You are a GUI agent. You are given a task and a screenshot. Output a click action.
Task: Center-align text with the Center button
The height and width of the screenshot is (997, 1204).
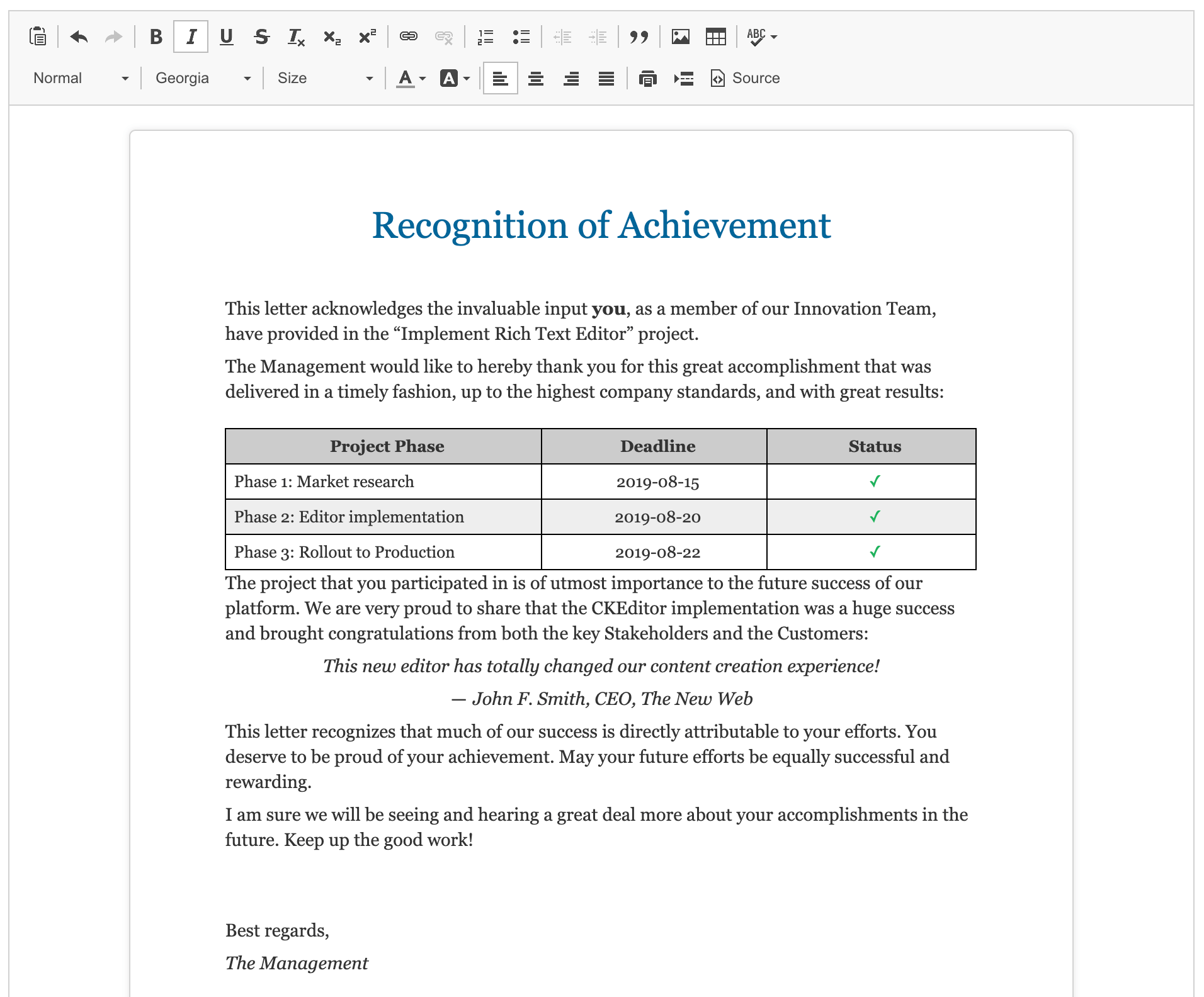tap(535, 79)
